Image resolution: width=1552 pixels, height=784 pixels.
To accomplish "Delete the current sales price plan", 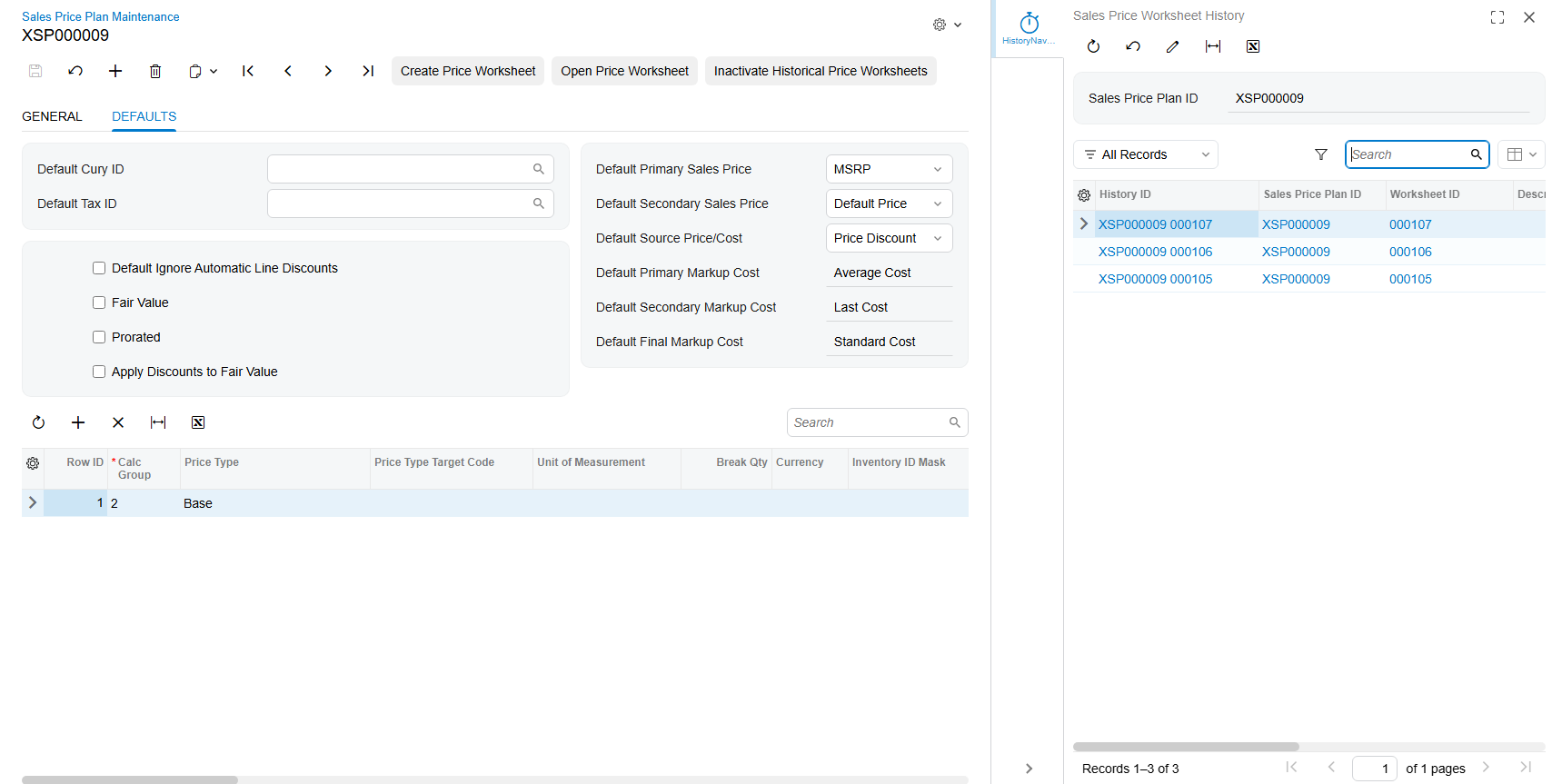I will tap(155, 71).
